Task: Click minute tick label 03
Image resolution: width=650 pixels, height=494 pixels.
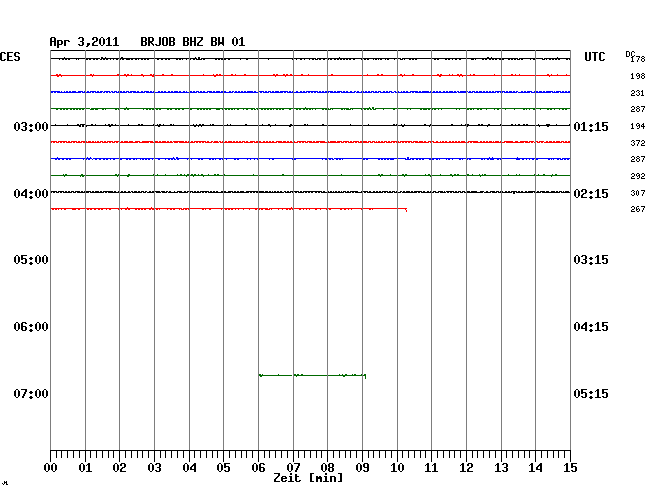Action: 155,468
